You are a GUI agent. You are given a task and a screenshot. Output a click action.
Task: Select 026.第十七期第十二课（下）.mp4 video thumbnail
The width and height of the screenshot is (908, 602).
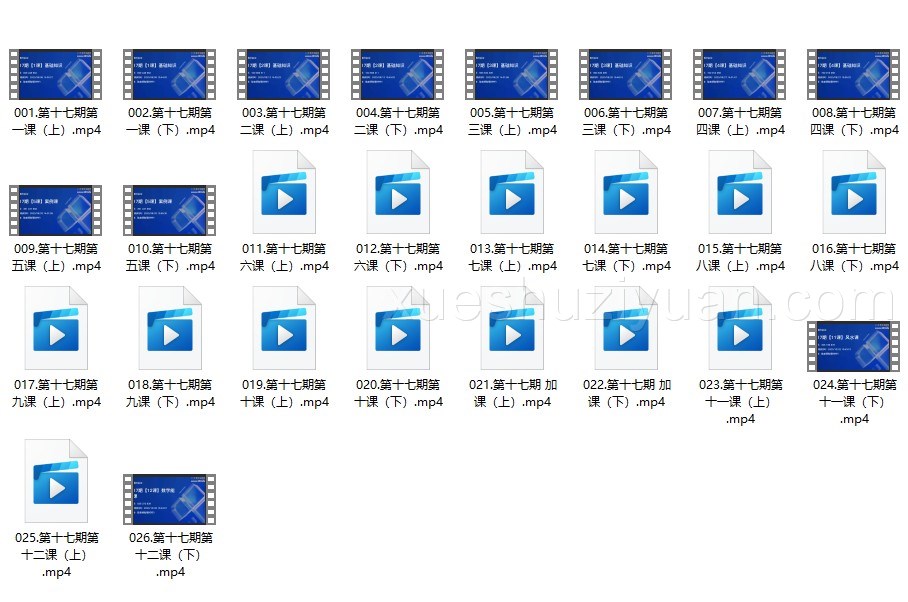click(x=170, y=500)
